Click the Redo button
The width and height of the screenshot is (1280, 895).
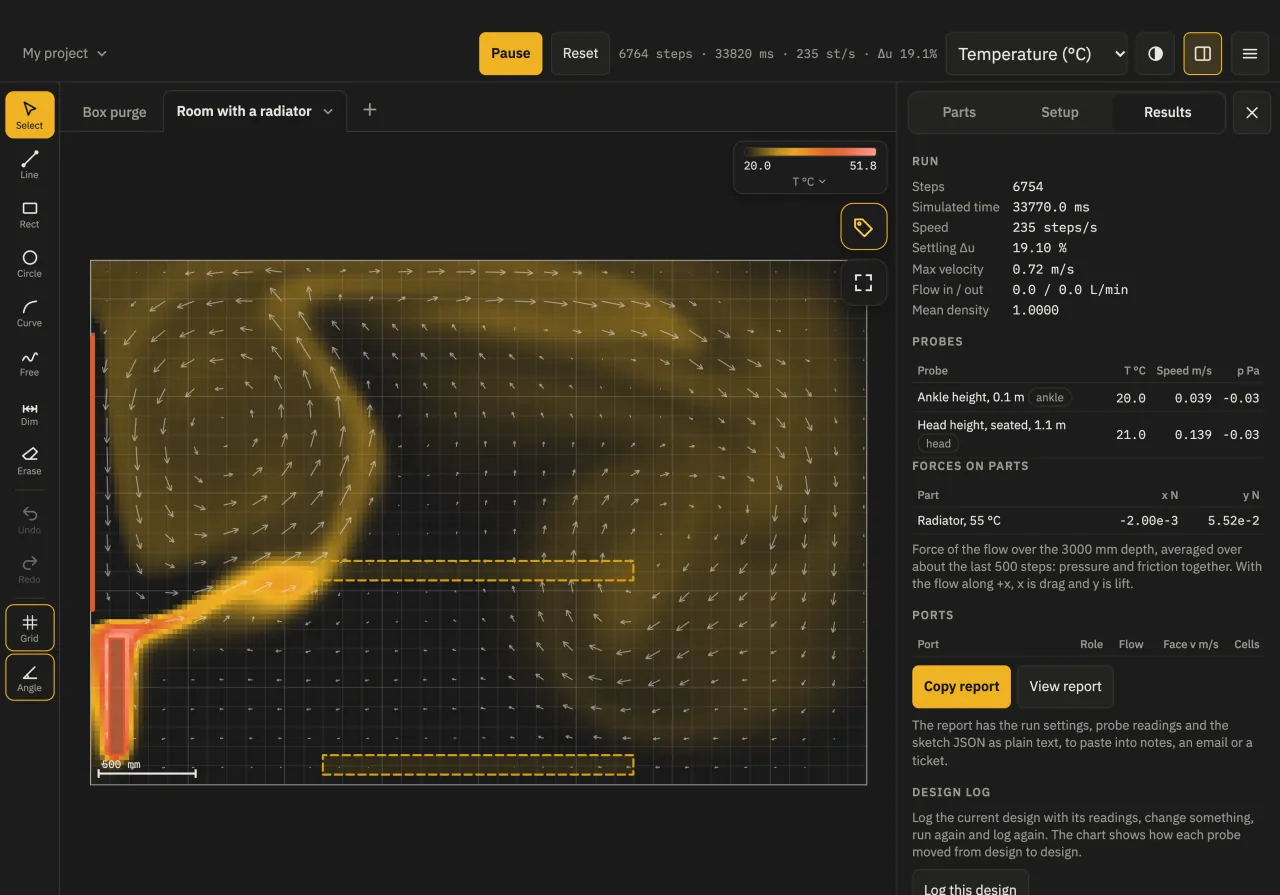click(29, 569)
